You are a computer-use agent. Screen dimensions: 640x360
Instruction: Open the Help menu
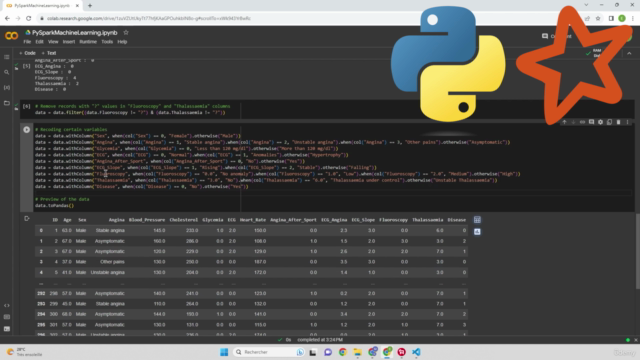(122, 42)
